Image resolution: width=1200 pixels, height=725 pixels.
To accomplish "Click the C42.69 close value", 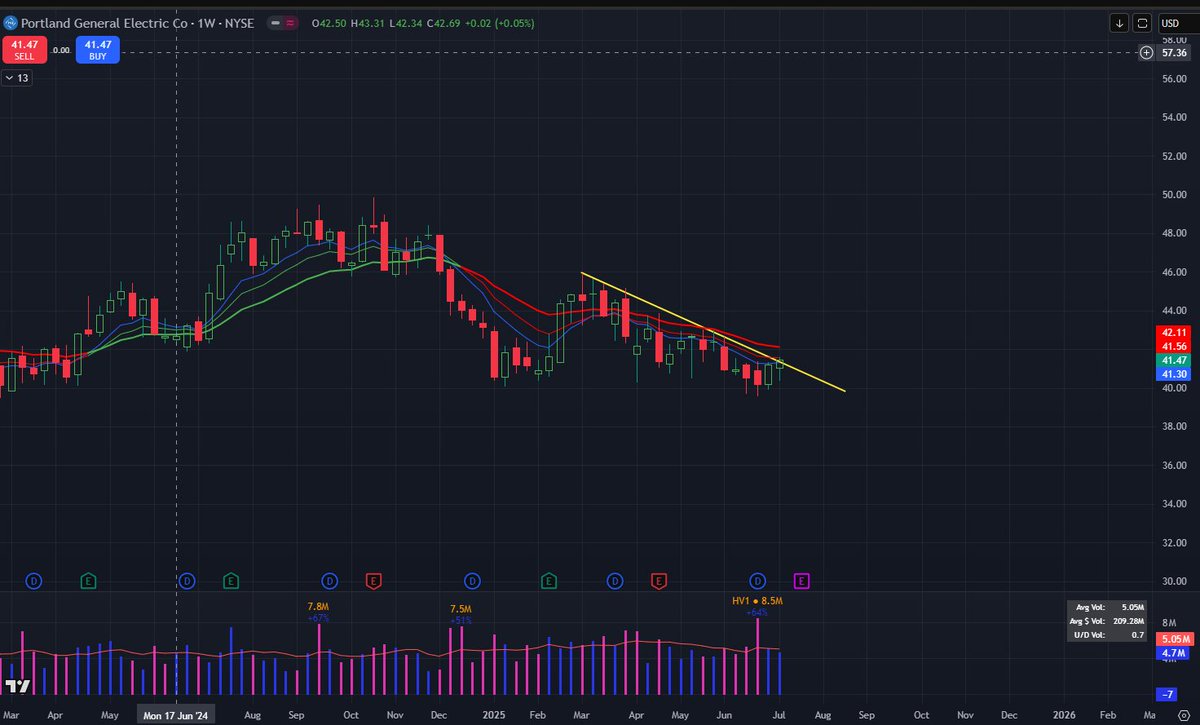I will tap(446, 23).
